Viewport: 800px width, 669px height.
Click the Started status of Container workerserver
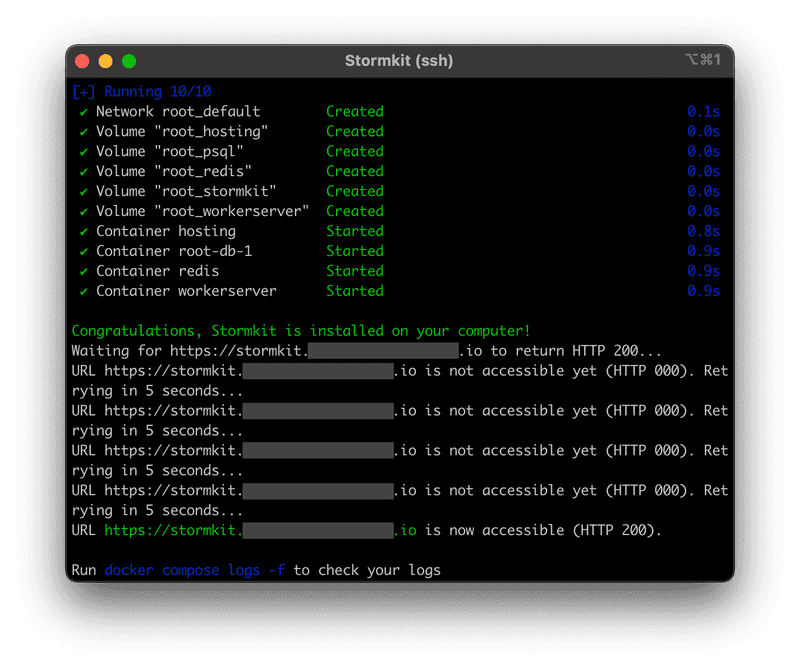[x=355, y=291]
